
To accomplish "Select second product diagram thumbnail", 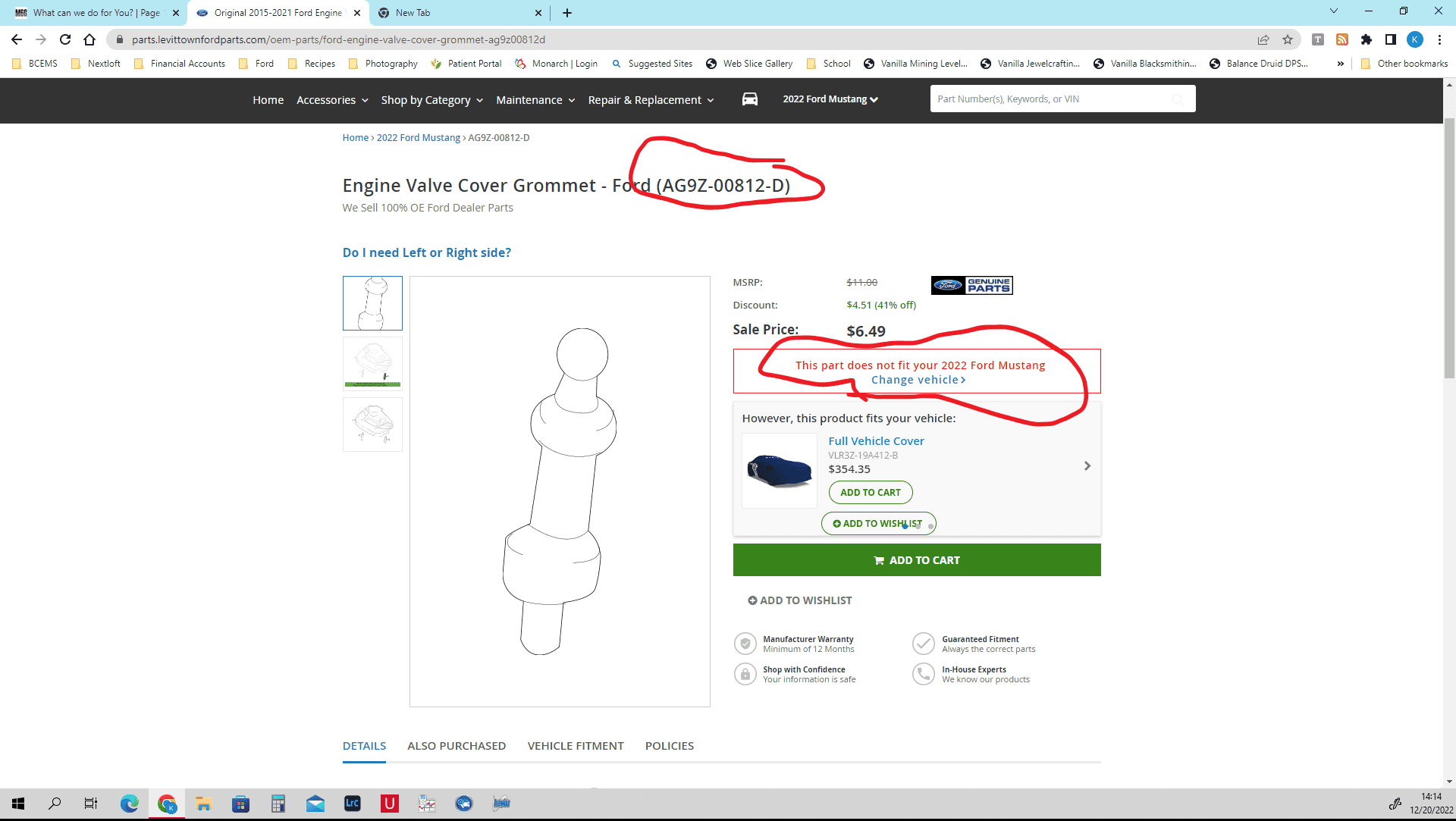I will pos(372,363).
